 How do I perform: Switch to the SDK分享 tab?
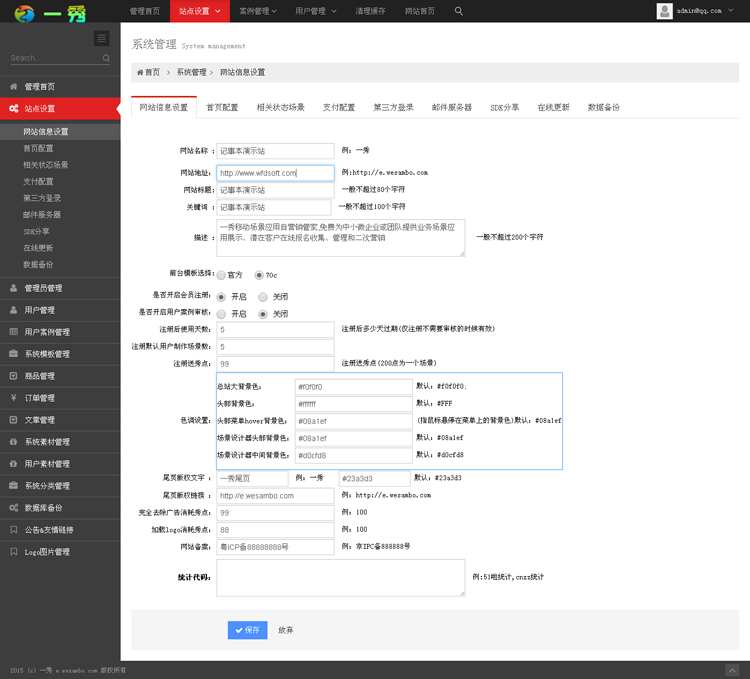pyautogui.click(x=505, y=108)
